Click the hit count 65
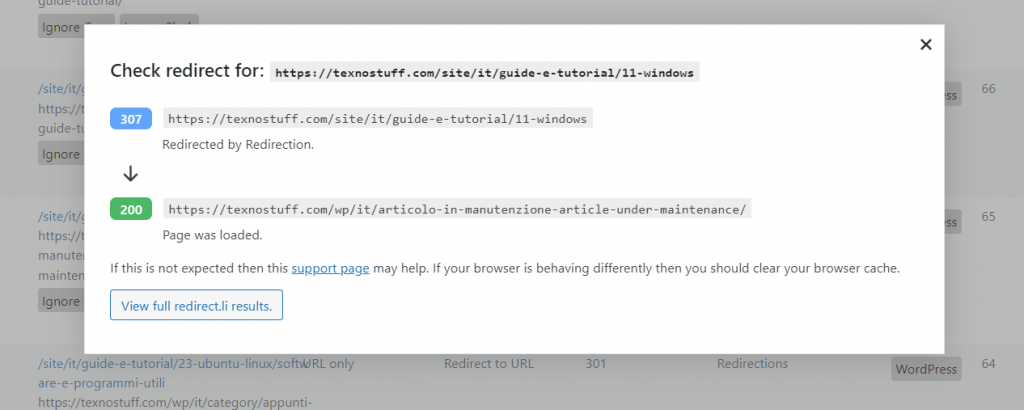 point(988,217)
